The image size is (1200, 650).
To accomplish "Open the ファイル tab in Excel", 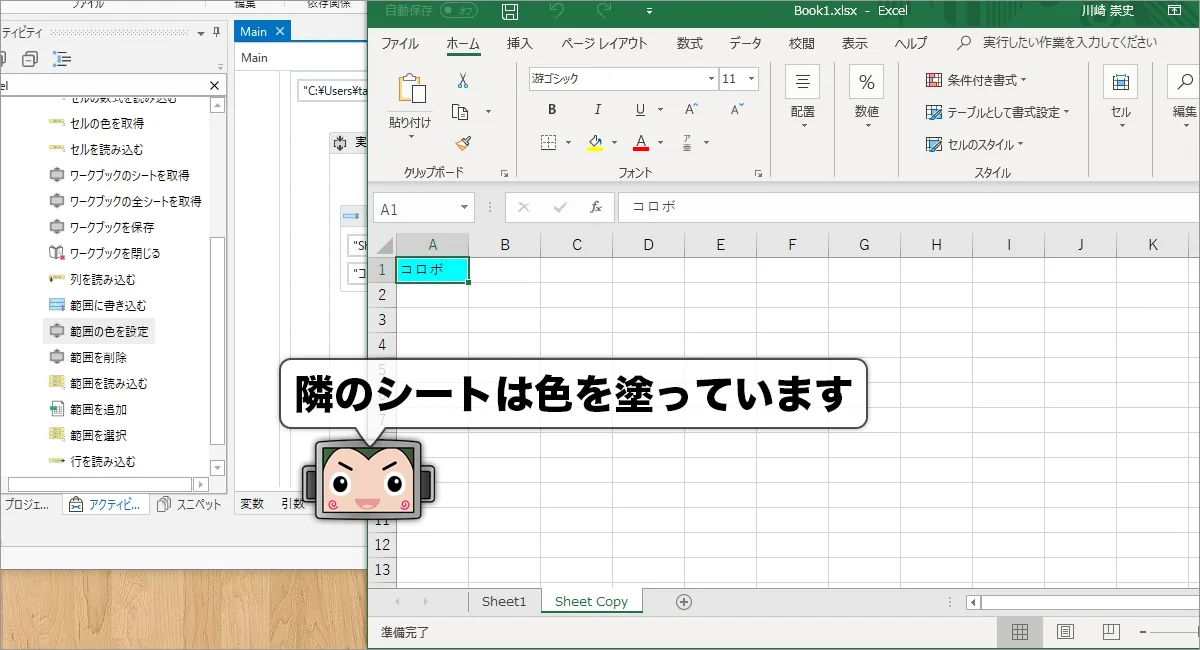I will 400,43.
